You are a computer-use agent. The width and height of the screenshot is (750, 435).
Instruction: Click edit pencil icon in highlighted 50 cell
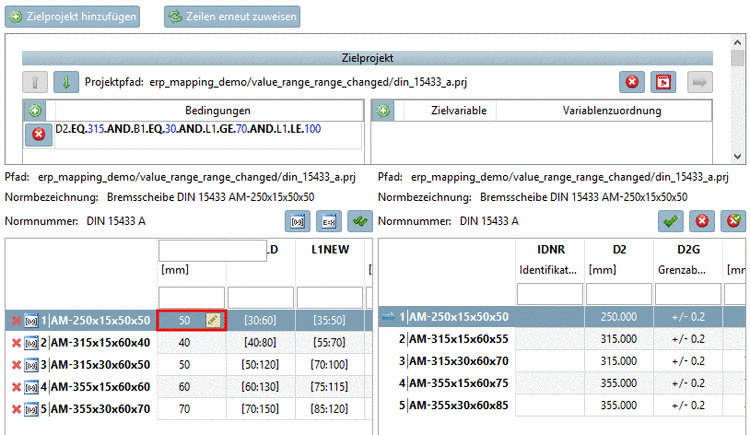click(x=213, y=320)
